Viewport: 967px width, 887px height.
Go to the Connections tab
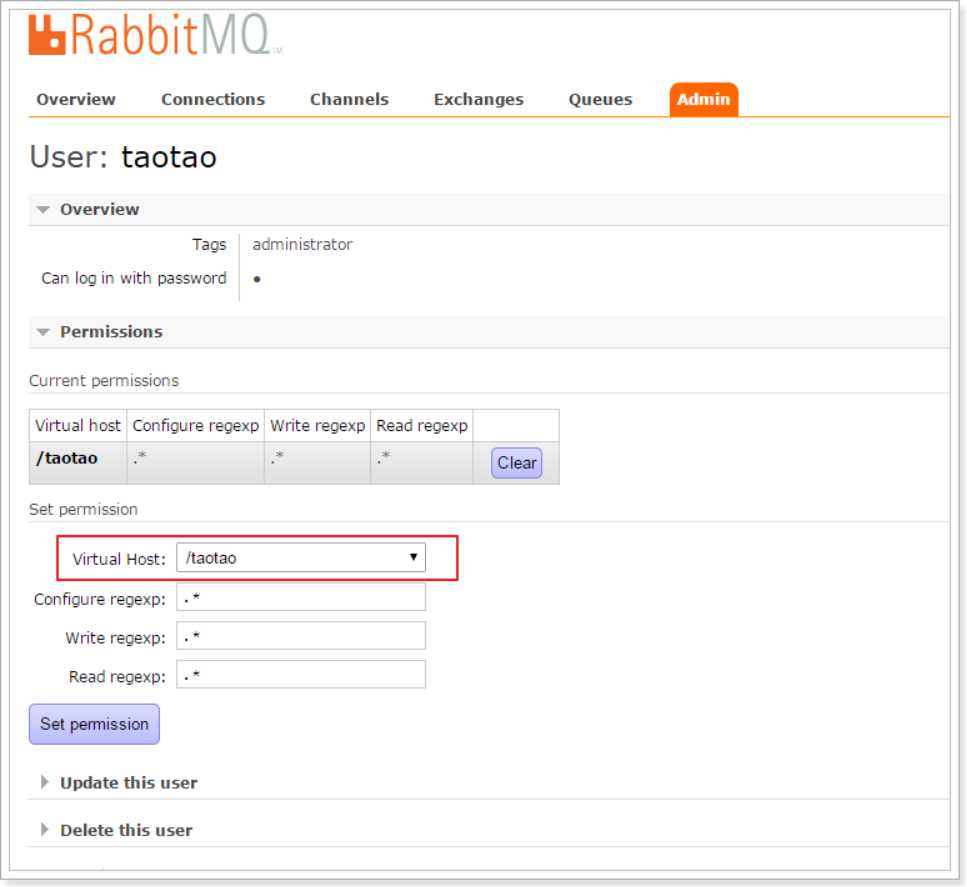coord(213,99)
